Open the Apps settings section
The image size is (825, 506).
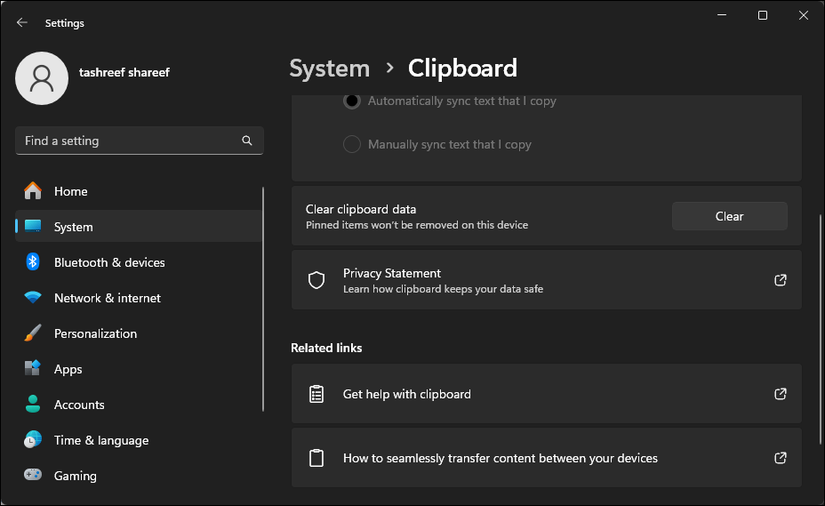(x=68, y=369)
